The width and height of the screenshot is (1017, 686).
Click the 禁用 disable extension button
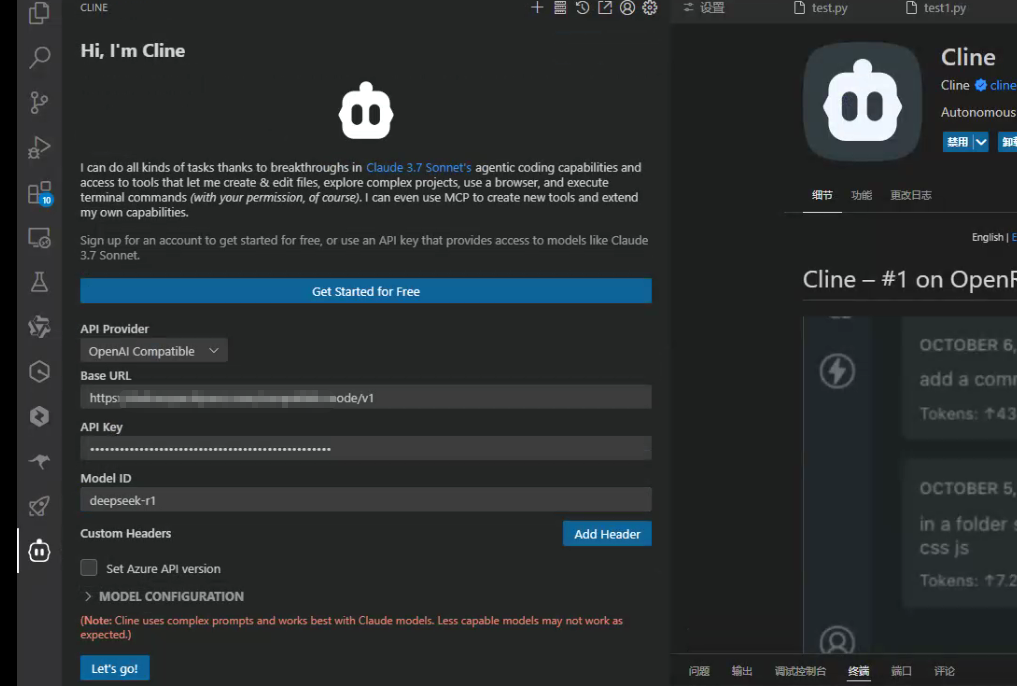coord(957,141)
